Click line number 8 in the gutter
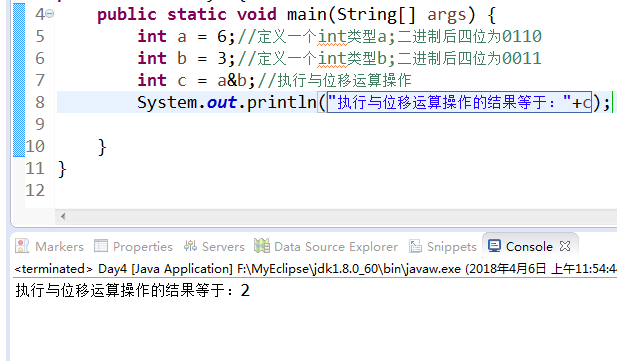Viewport: 617px width, 361px height. [40, 102]
